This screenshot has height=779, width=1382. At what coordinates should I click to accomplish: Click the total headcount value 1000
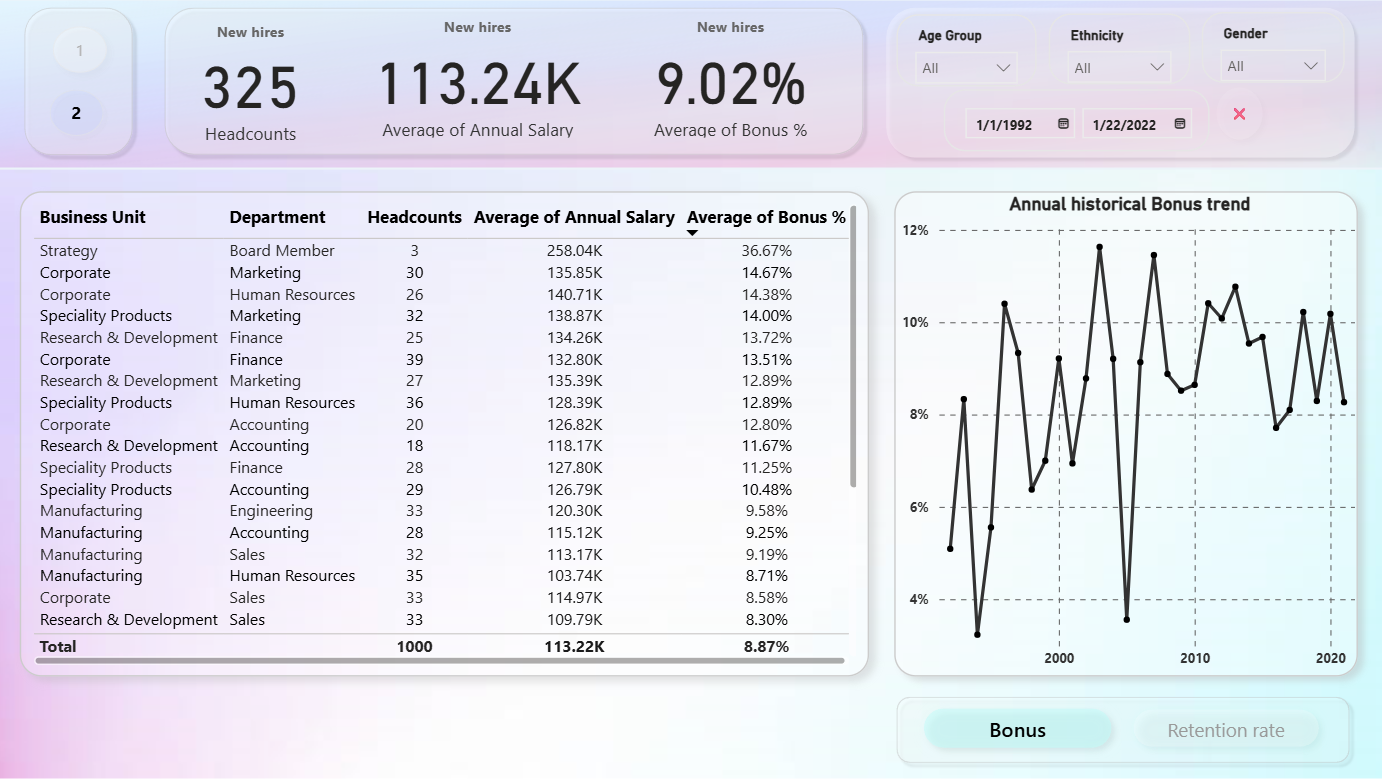pos(415,647)
